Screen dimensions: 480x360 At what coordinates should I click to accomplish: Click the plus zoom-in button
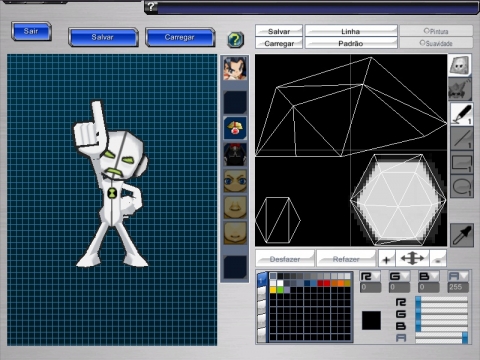click(x=387, y=259)
